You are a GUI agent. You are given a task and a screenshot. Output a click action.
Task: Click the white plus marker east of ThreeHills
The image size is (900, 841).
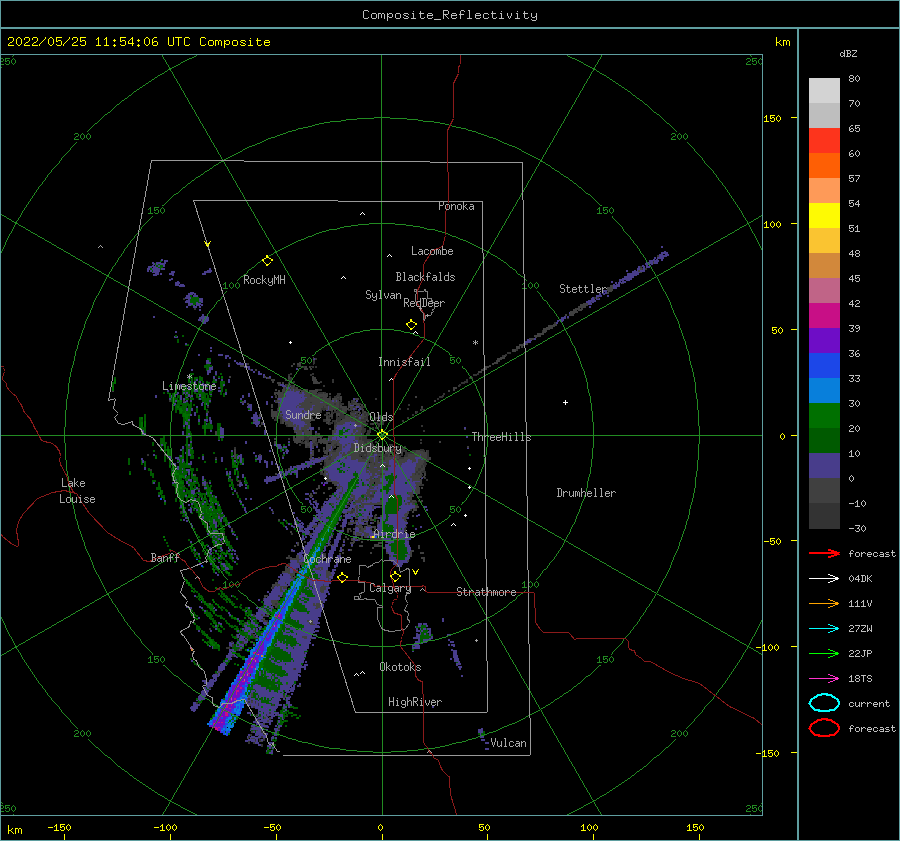coord(565,402)
